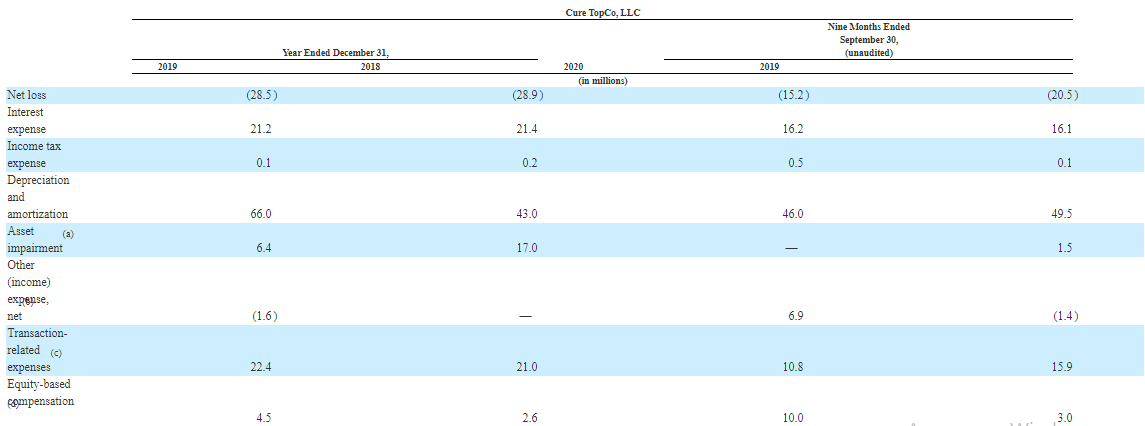The width and height of the screenshot is (1145, 426).
Task: Click Other expense value (1.6)
Action: 264,316
